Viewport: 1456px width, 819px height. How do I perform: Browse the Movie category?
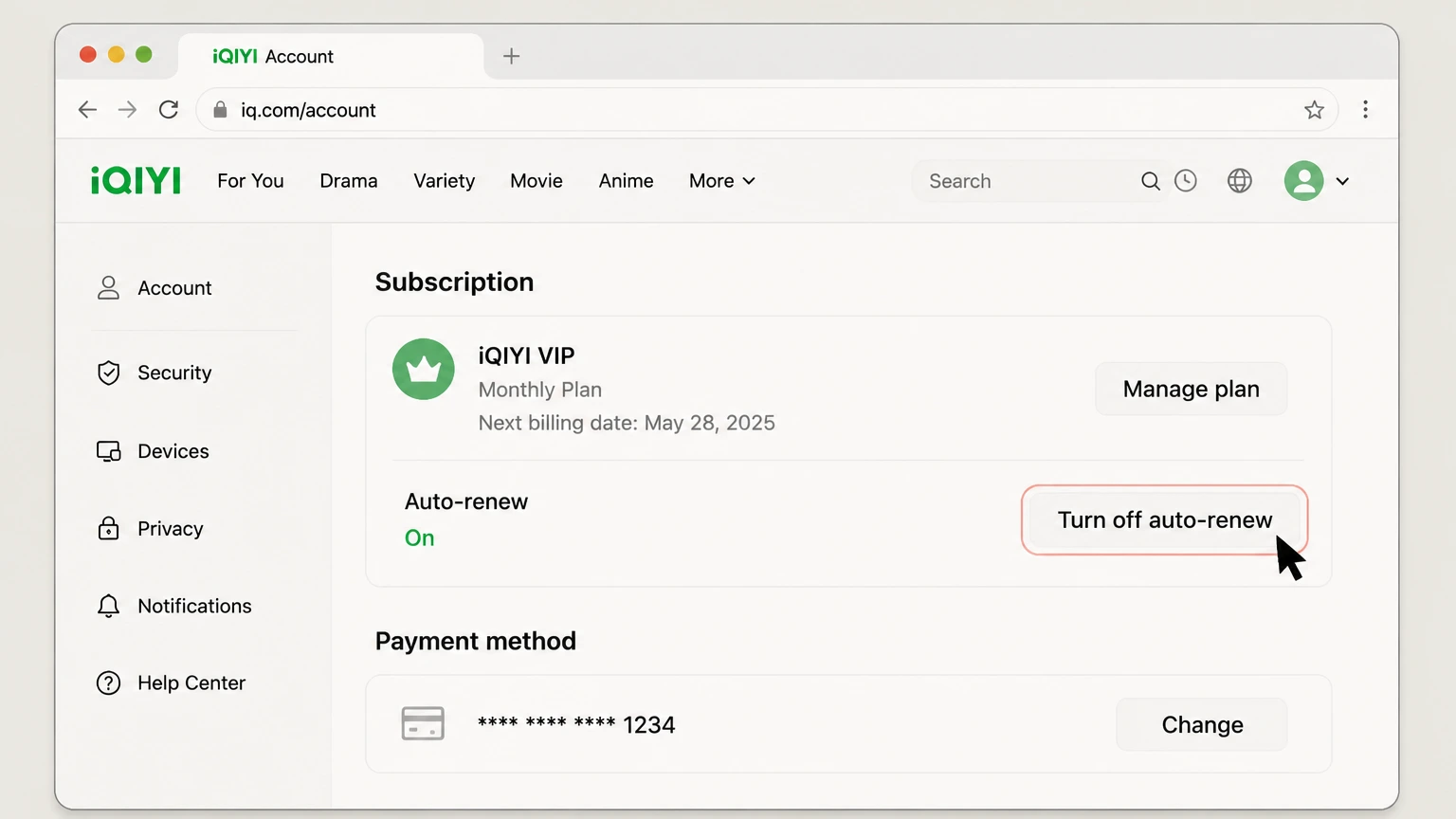(537, 181)
